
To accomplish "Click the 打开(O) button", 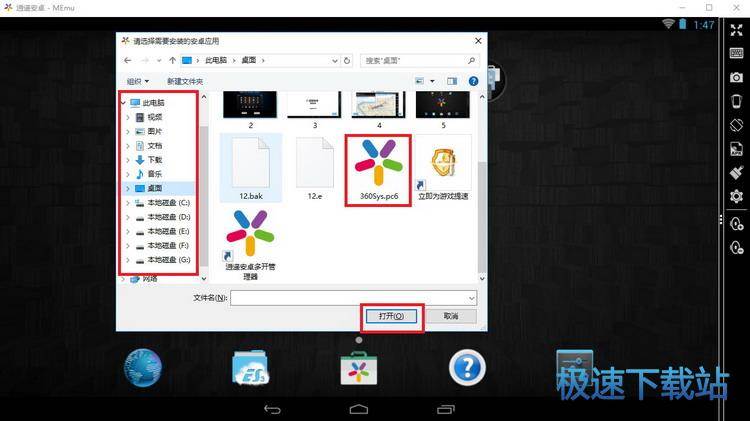I will 391,316.
